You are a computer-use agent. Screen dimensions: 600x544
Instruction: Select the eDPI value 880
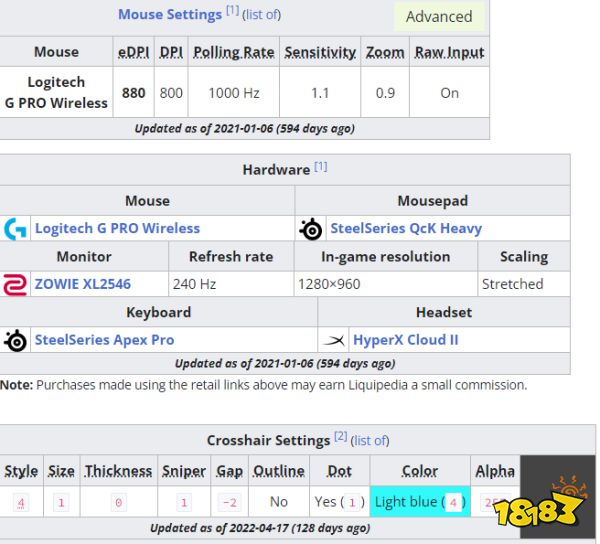[134, 93]
